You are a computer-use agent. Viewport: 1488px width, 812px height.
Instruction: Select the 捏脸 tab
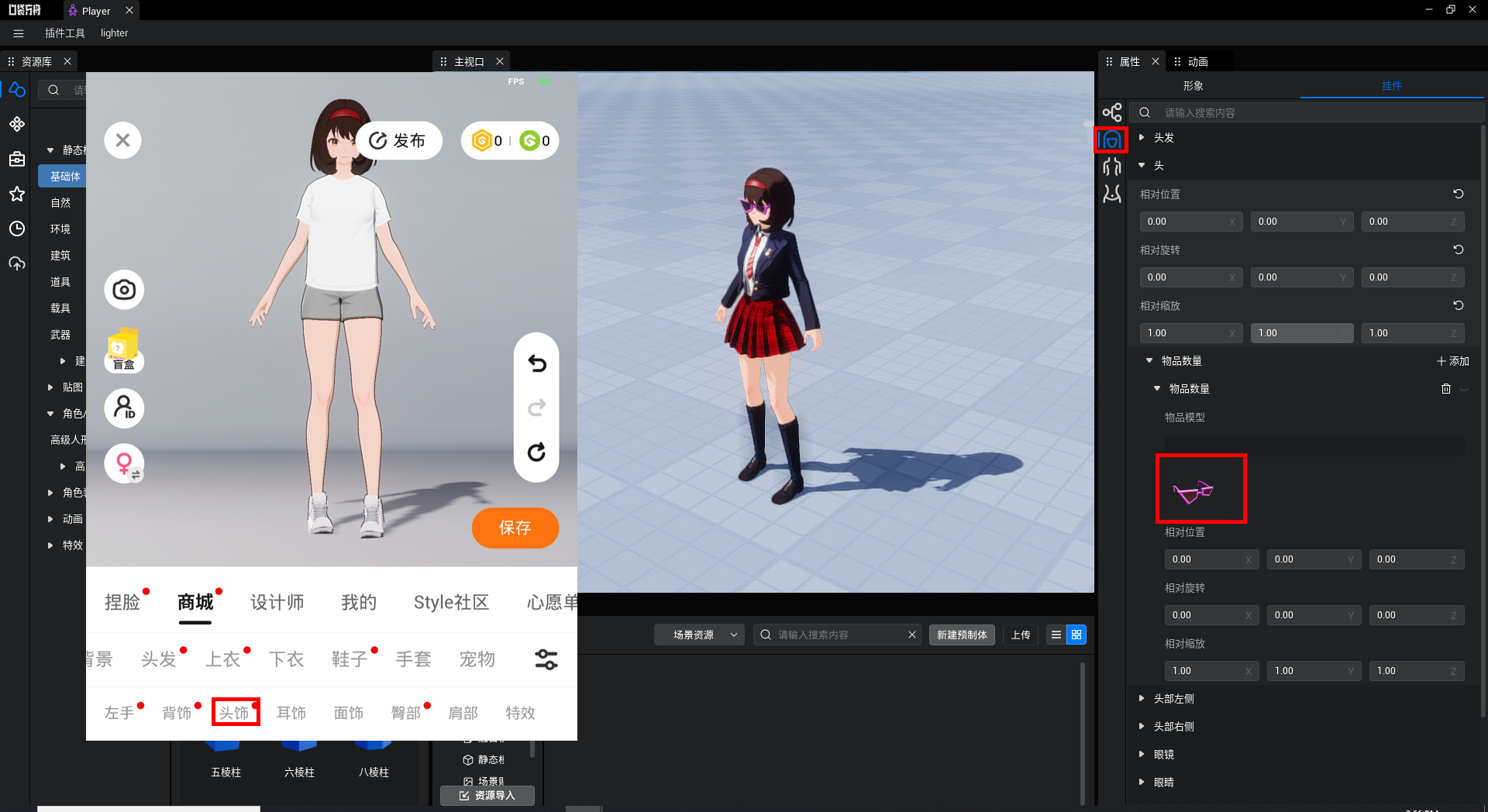(122, 602)
